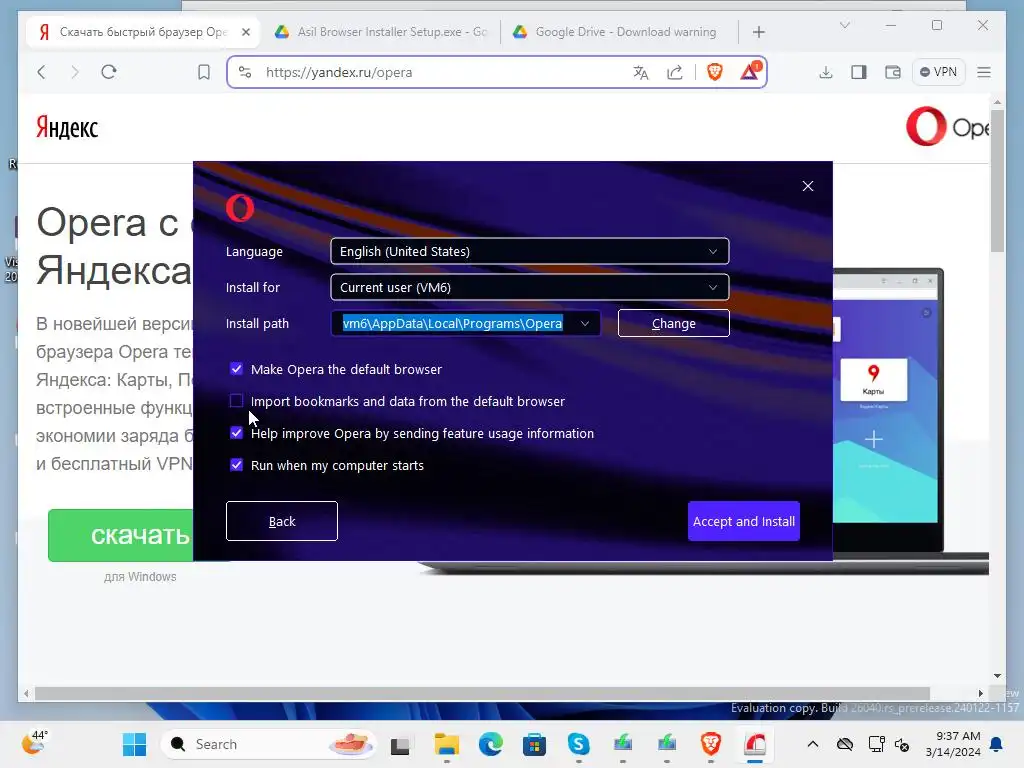Image resolution: width=1024 pixels, height=768 pixels.
Task: Open Brave Shields lion icon
Action: [714, 72]
